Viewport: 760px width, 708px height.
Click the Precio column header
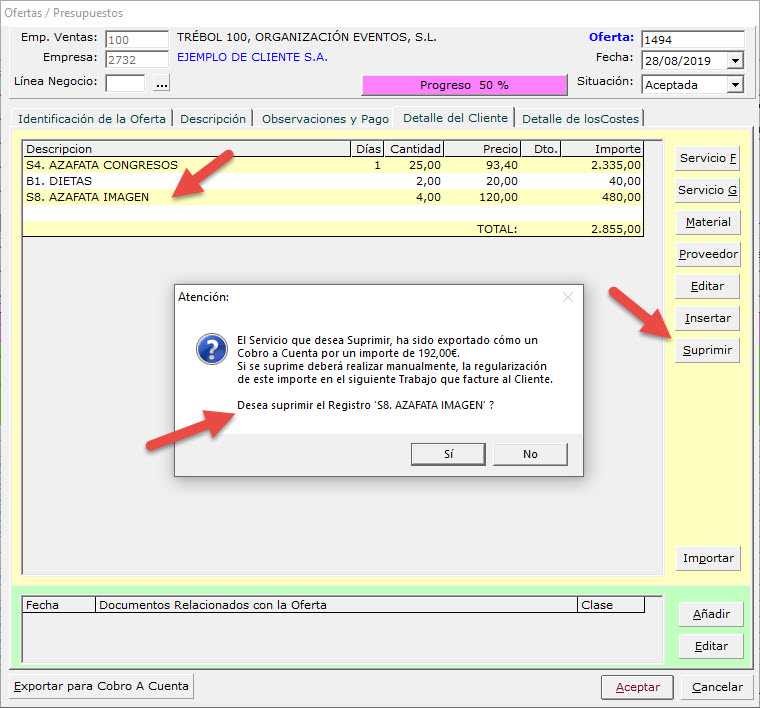click(x=483, y=149)
